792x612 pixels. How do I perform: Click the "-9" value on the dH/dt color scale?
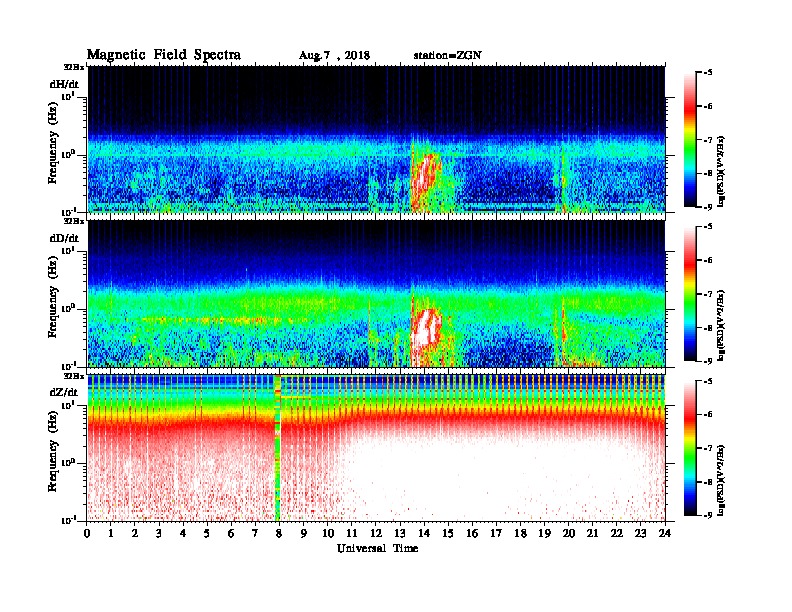click(707, 207)
